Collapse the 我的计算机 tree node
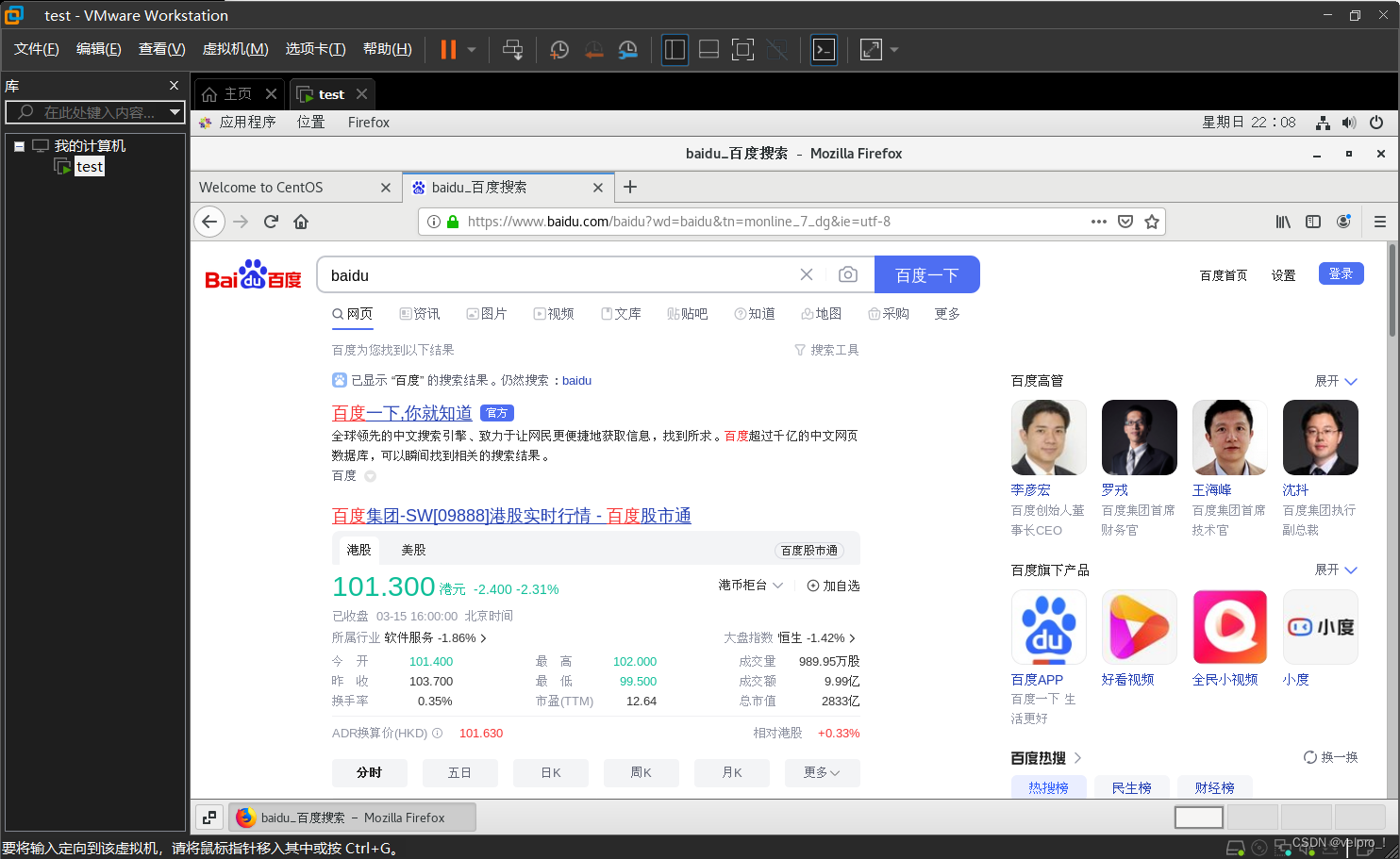 point(19,146)
